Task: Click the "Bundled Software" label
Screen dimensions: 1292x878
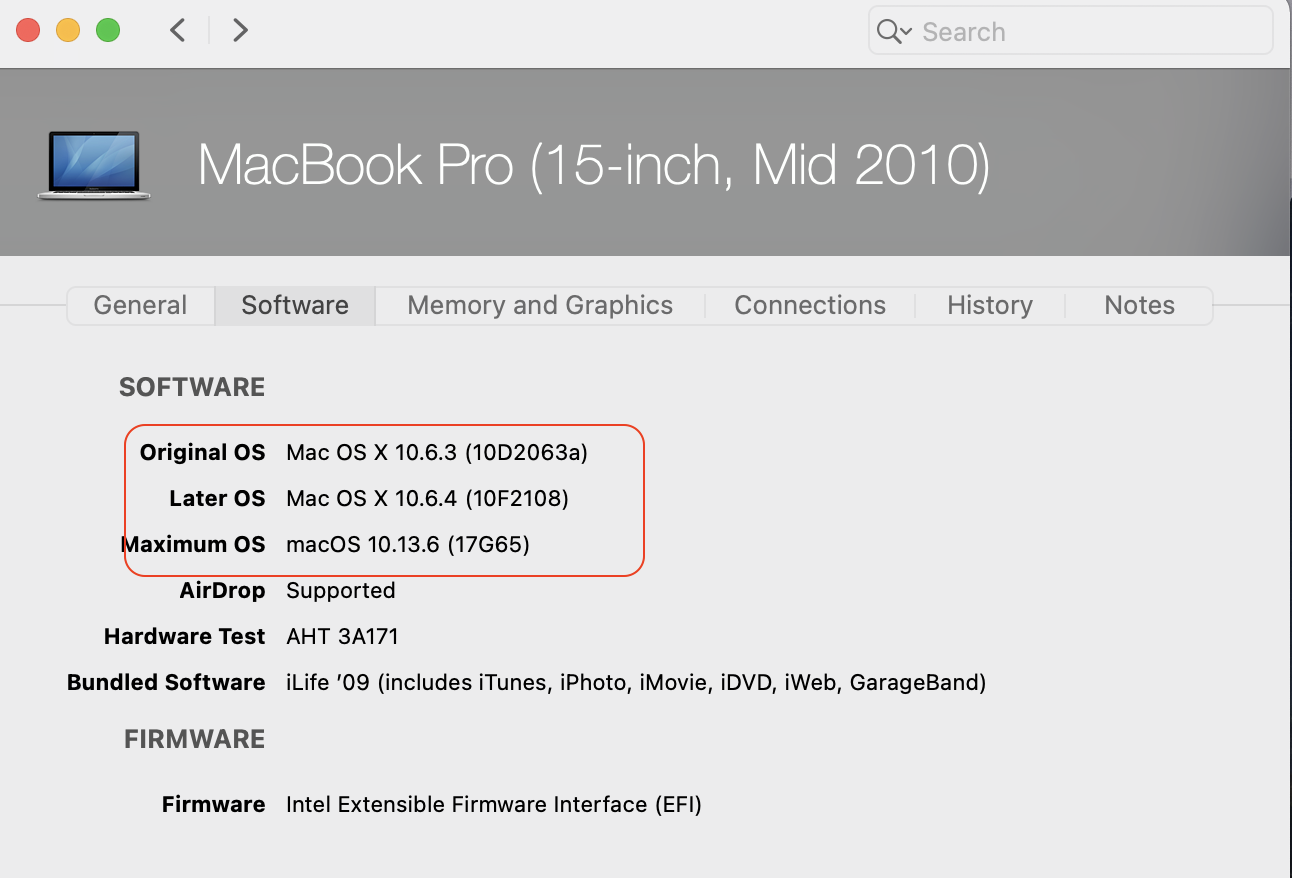Action: click(166, 683)
